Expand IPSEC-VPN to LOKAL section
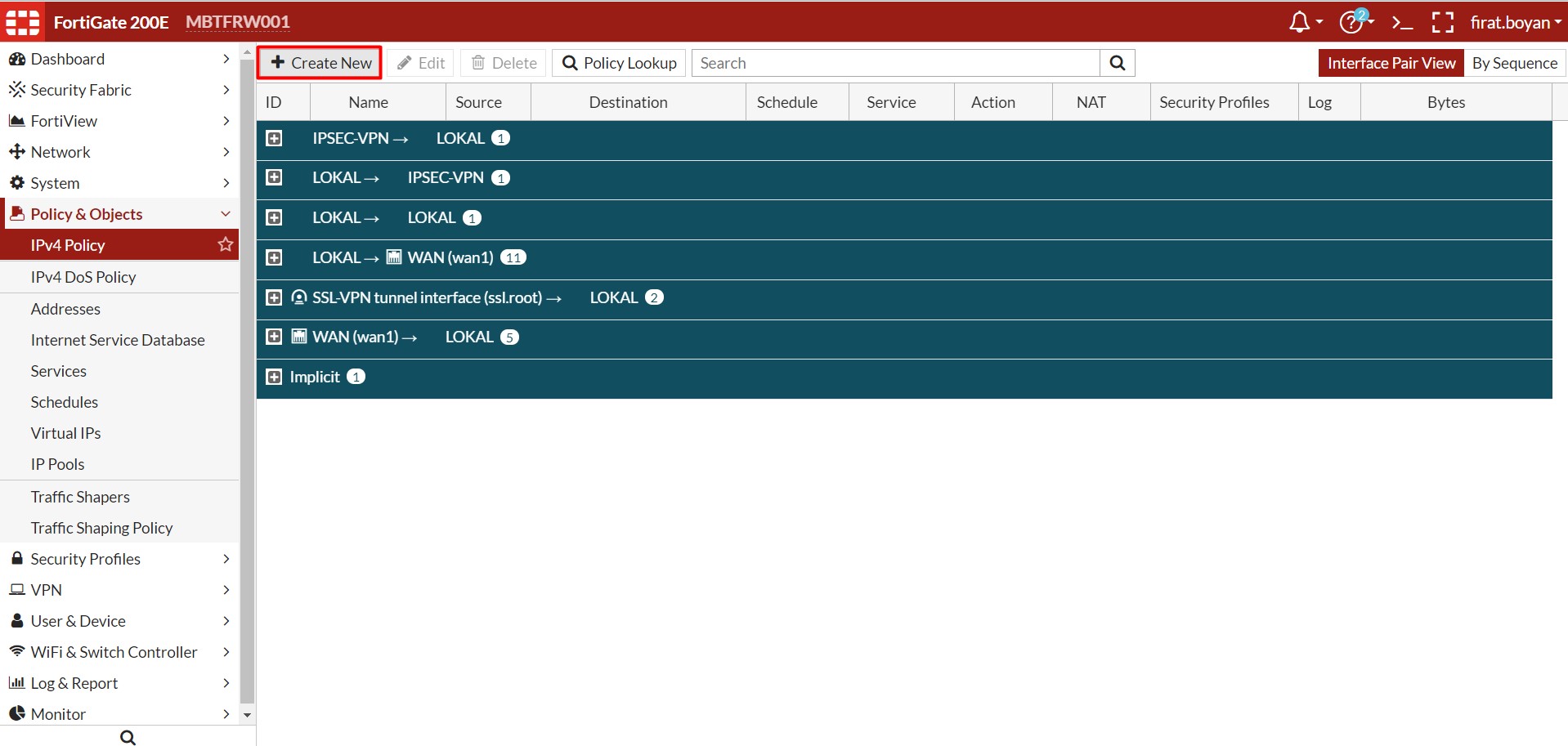Viewport: 1568px width, 746px height. click(275, 138)
